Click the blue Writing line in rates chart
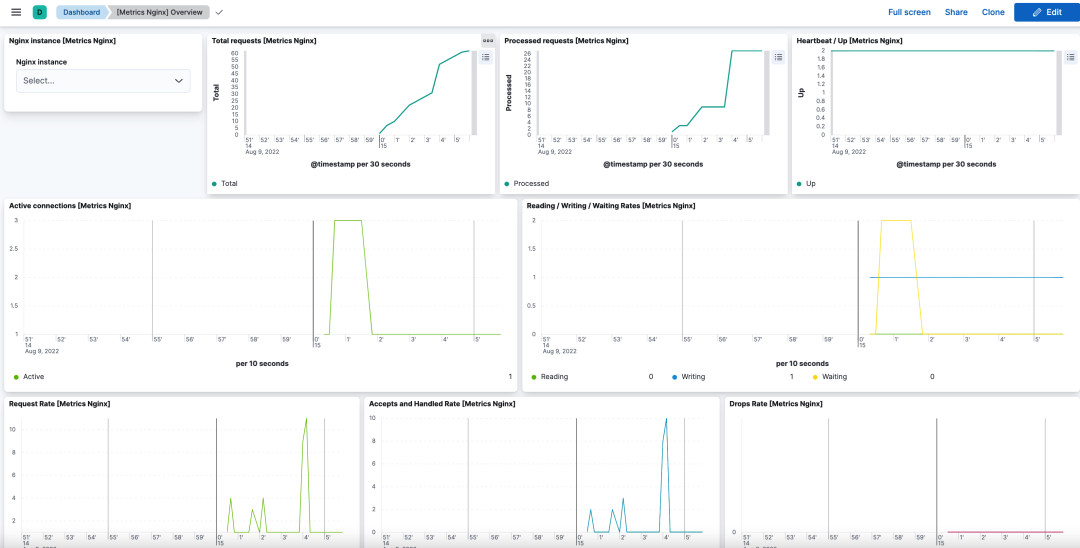 [x=964, y=277]
